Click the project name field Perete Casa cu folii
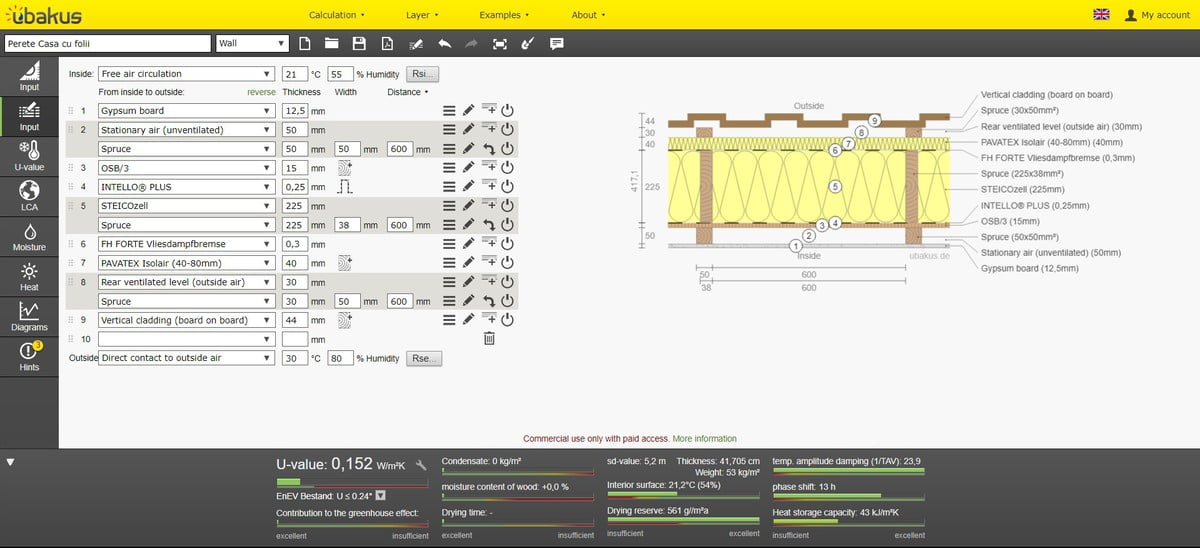The height and width of the screenshot is (548, 1200). pyautogui.click(x=107, y=44)
